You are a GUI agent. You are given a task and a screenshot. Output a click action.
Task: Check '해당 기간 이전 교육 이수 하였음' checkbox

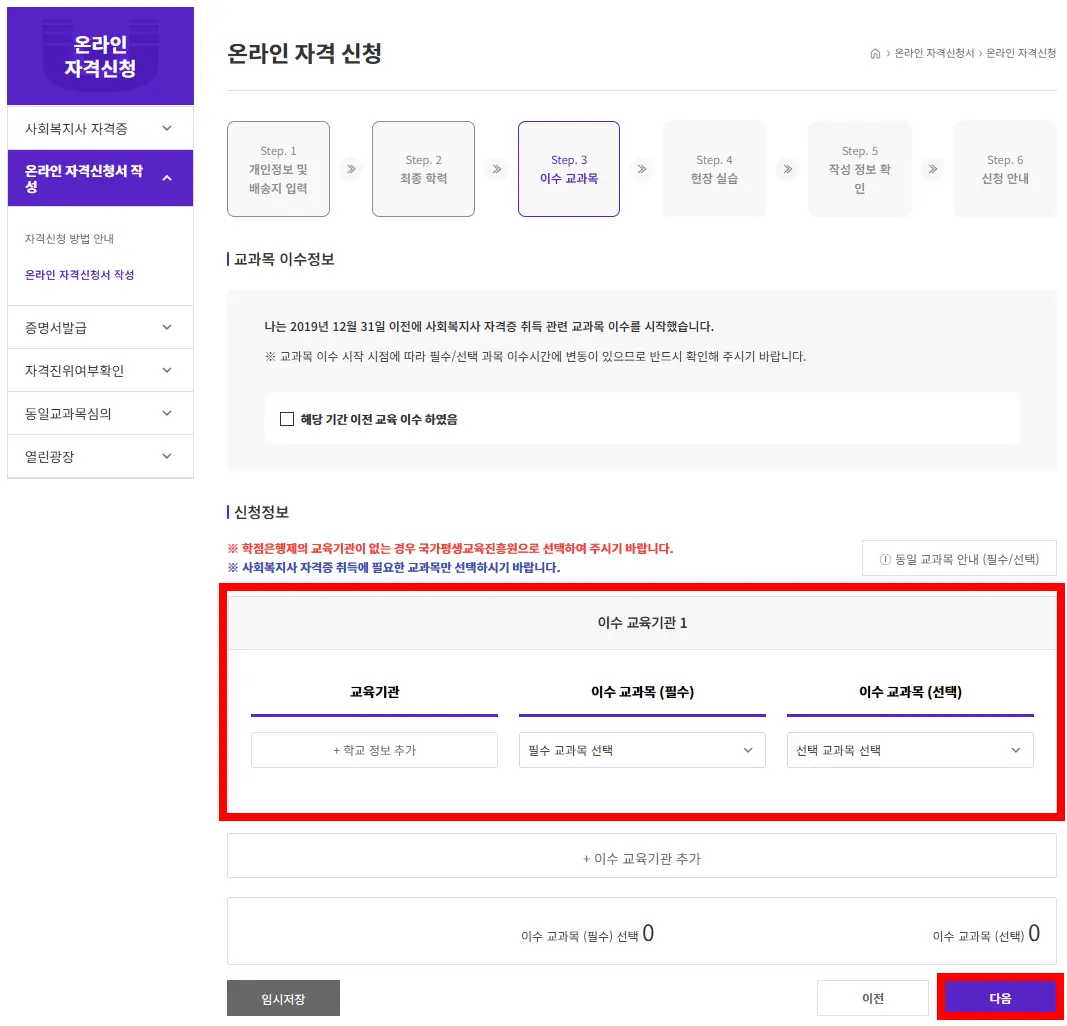coord(287,419)
